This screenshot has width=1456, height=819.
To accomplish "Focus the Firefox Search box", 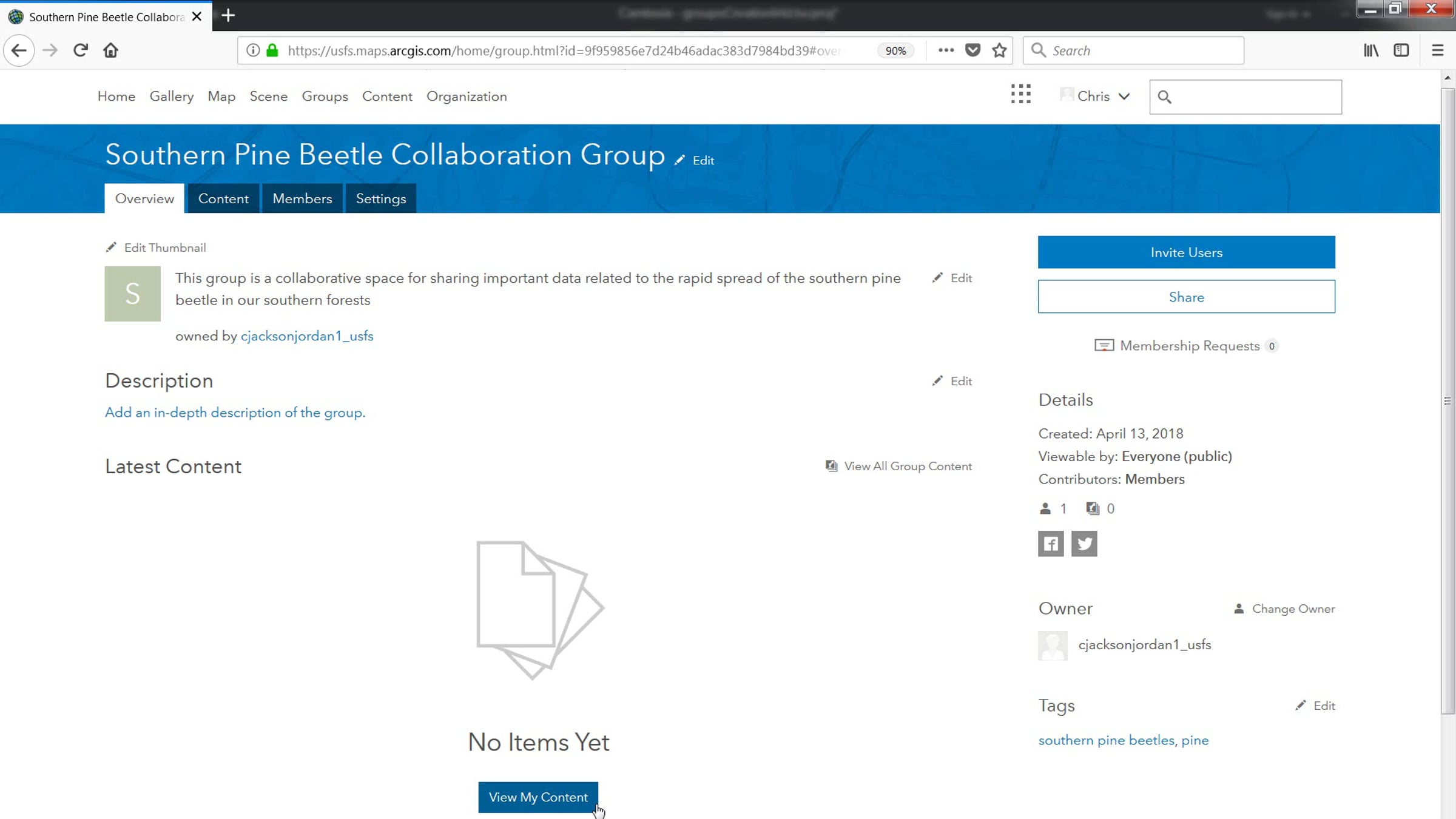I will tap(1133, 50).
